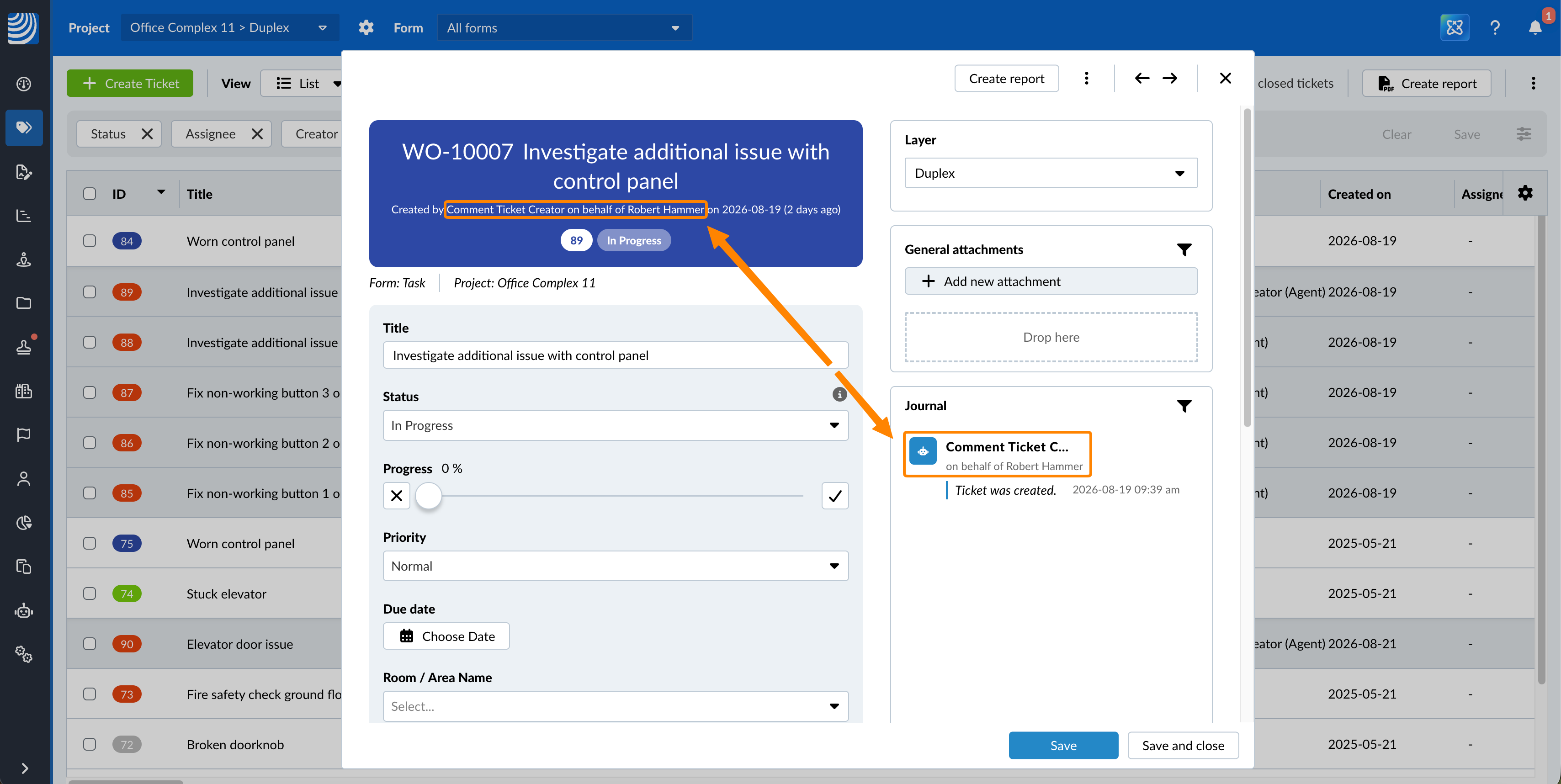Click the Save button

click(1063, 745)
